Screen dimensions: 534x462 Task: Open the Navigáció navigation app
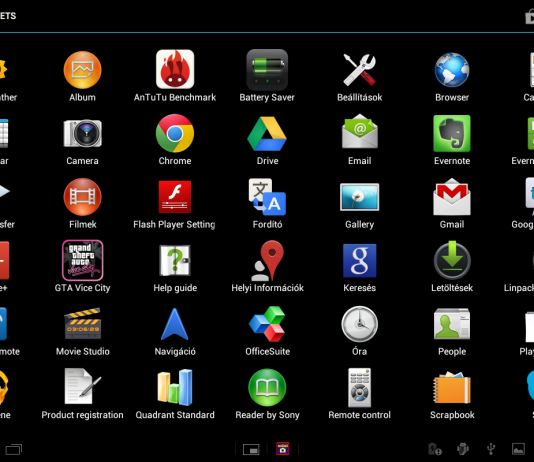point(175,324)
